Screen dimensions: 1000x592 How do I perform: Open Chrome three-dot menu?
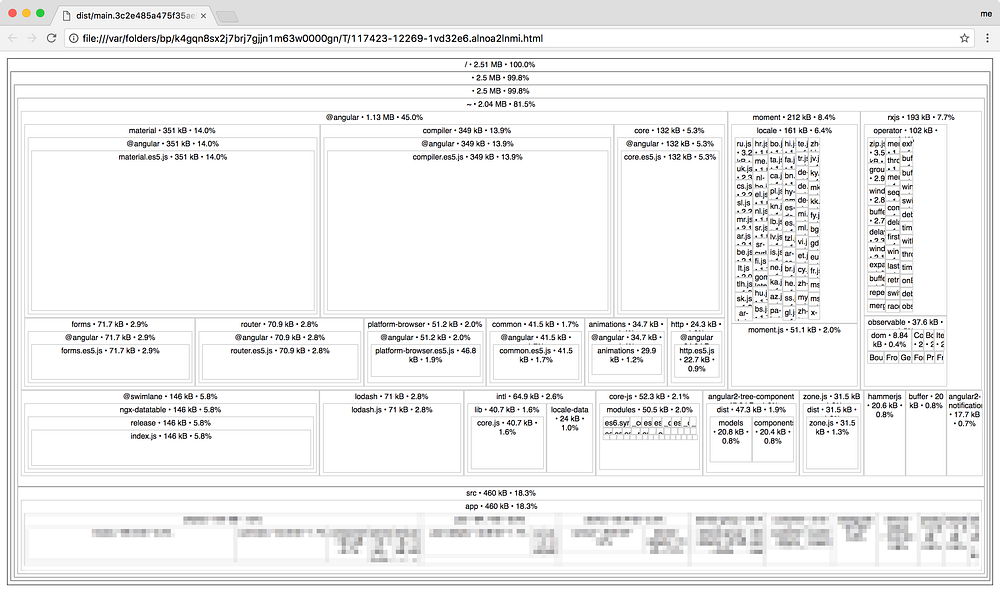pyautogui.click(x=987, y=38)
